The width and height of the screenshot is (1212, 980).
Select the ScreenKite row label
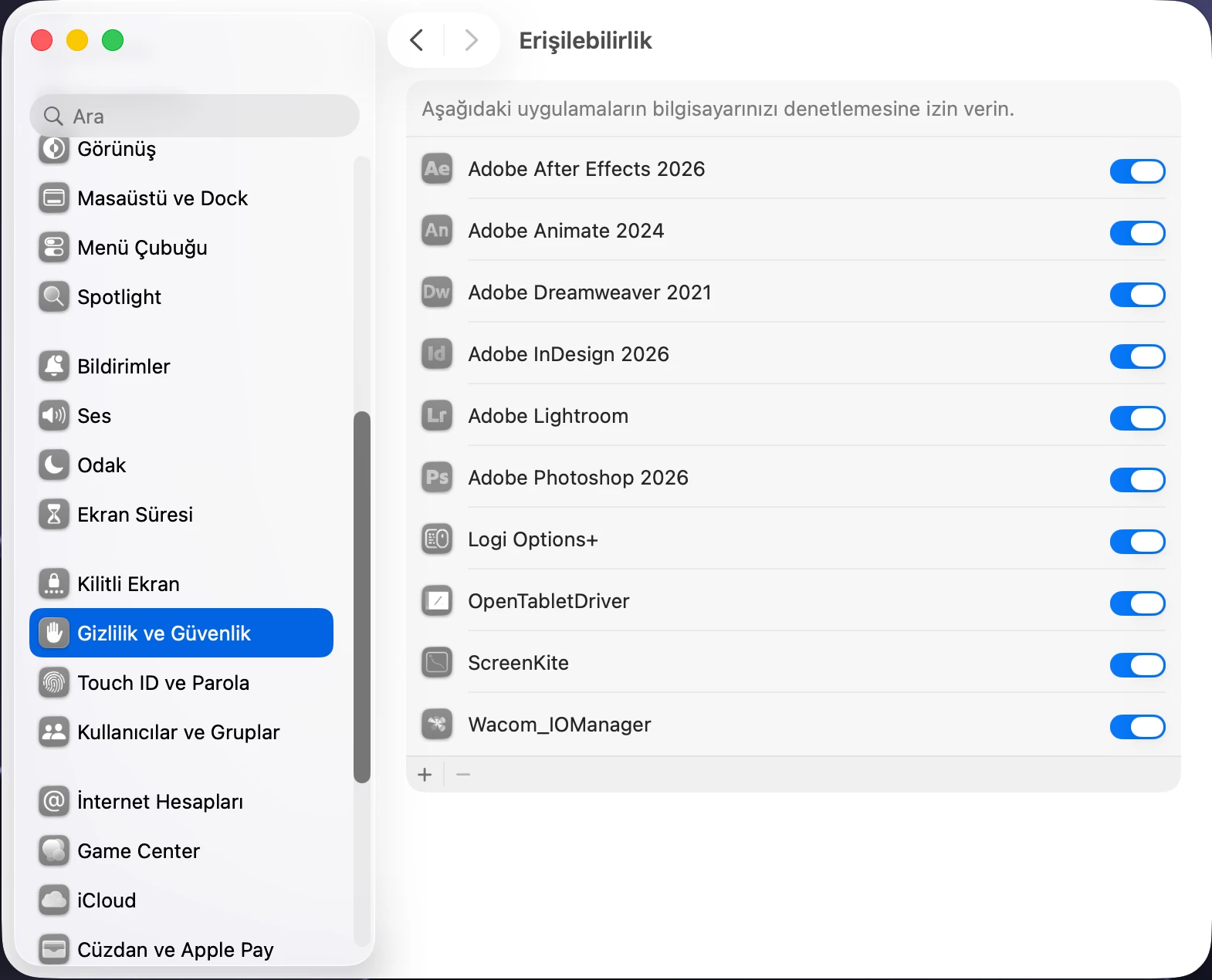click(519, 663)
